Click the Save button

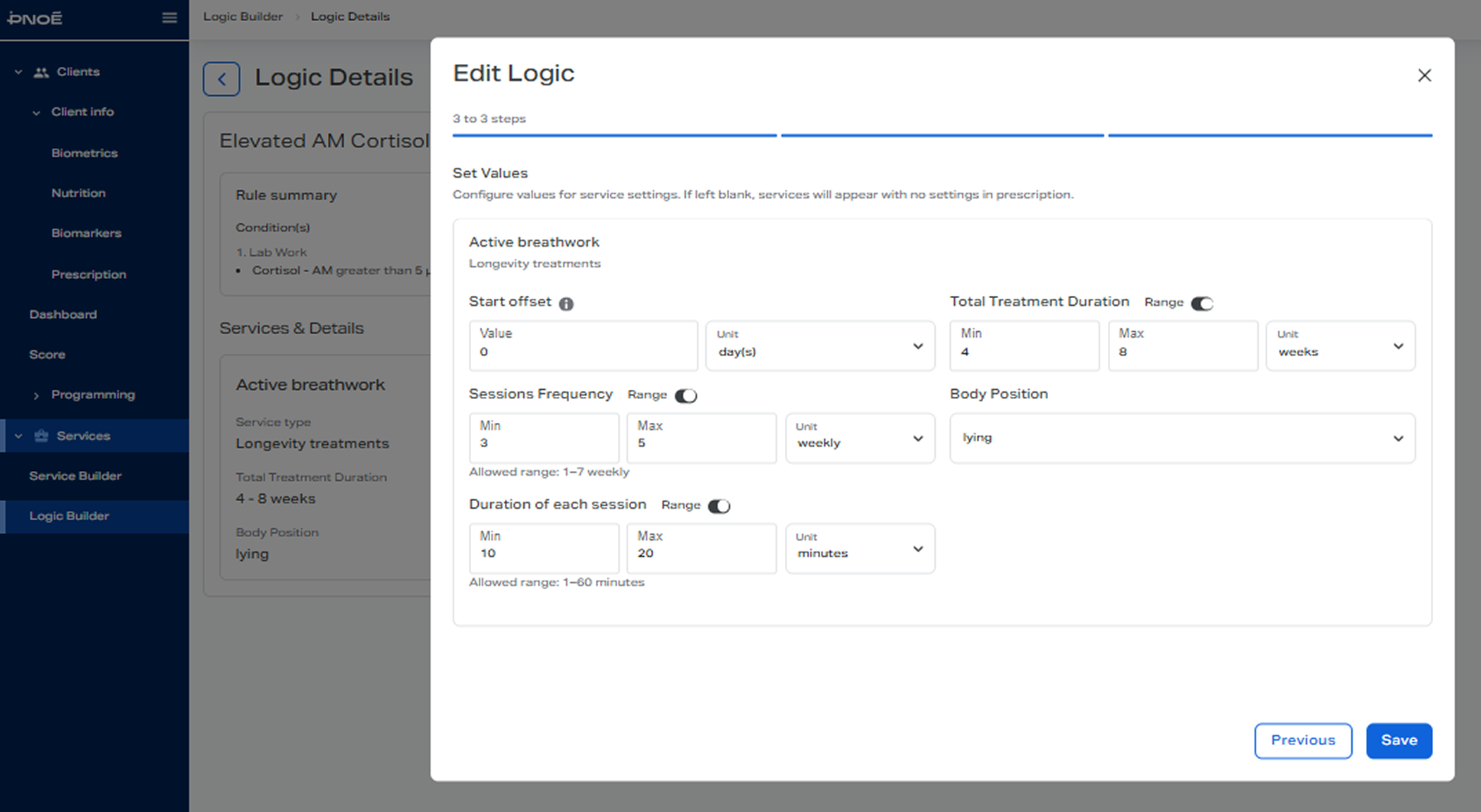coord(1398,740)
